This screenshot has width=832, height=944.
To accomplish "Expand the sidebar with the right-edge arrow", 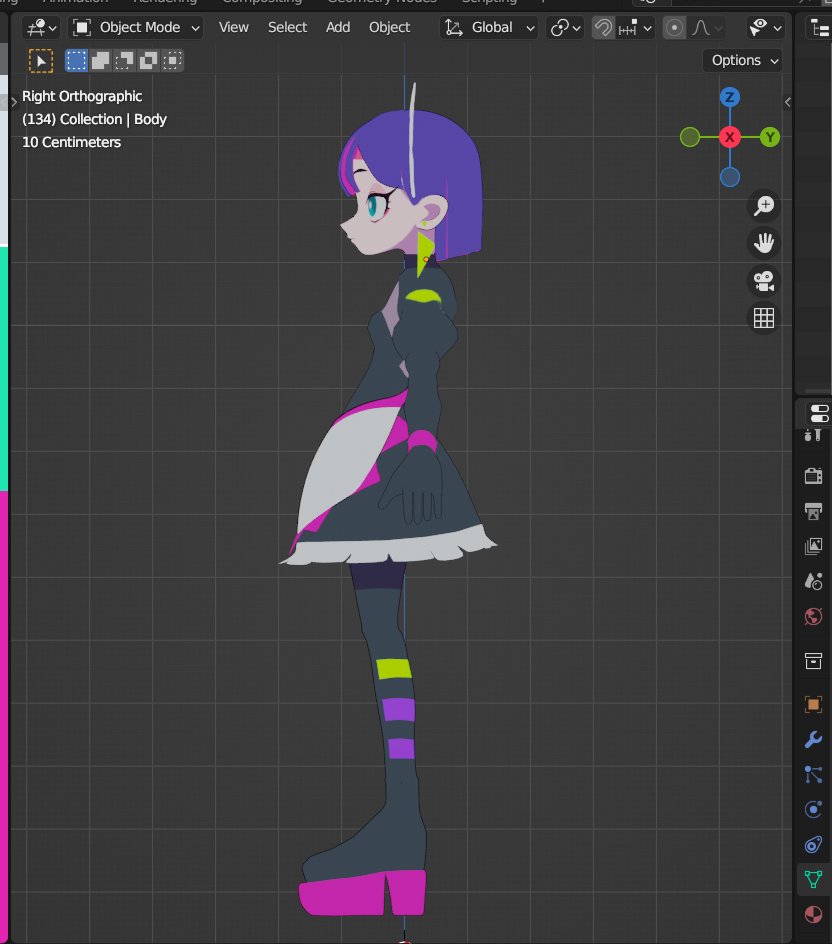I will tap(787, 102).
